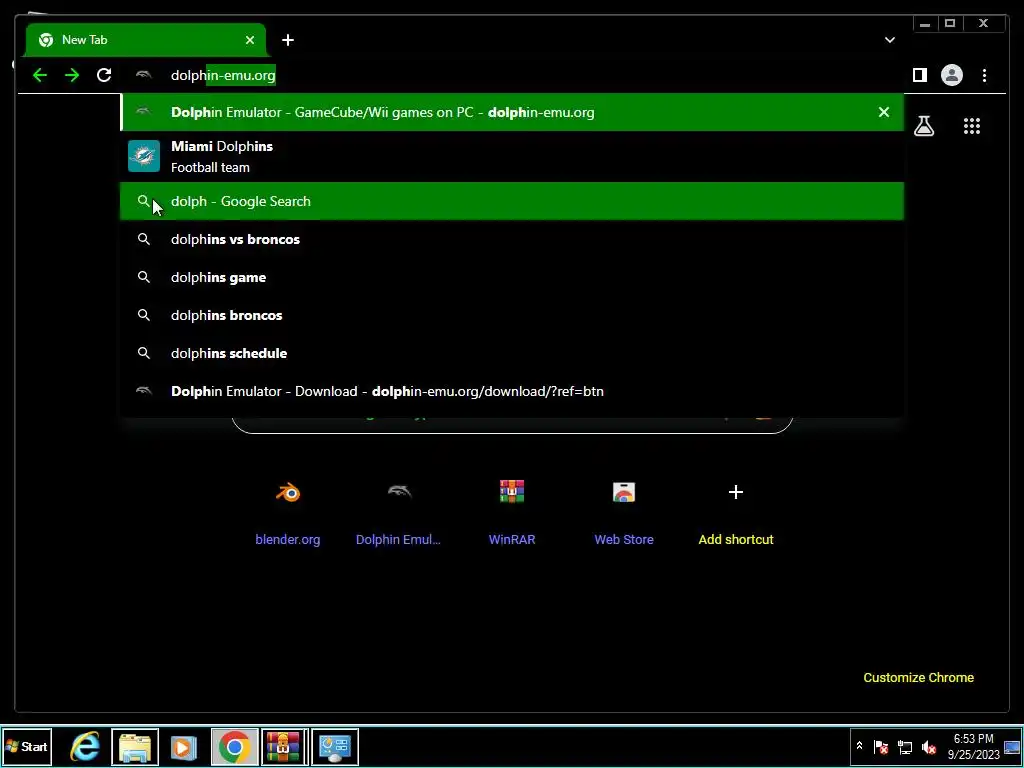Click the browser back arrow
Viewport: 1024px width, 768px height.
40,75
